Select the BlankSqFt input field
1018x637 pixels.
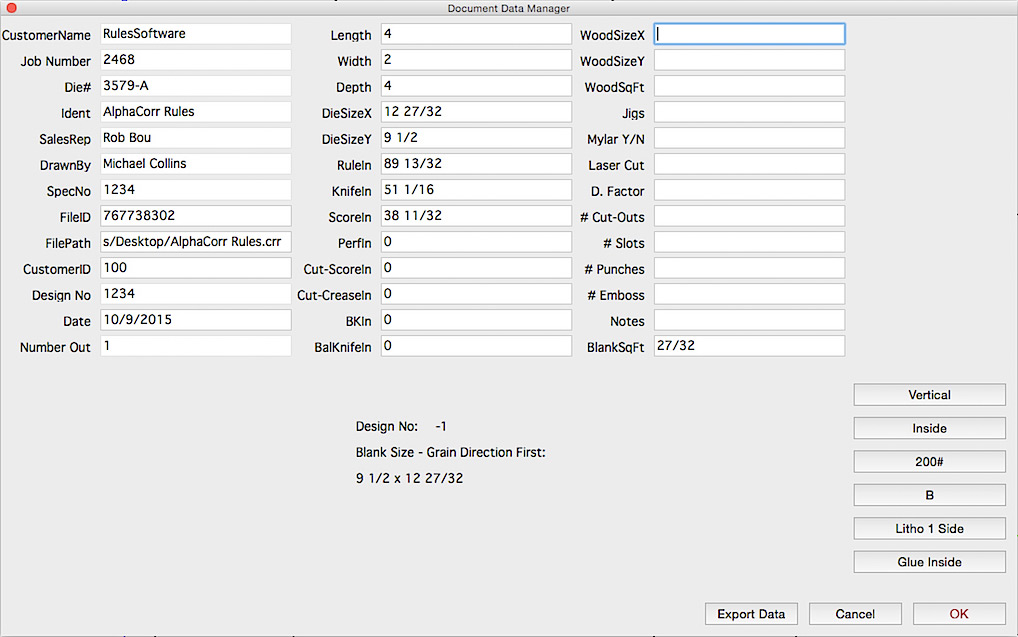pyautogui.click(x=749, y=346)
